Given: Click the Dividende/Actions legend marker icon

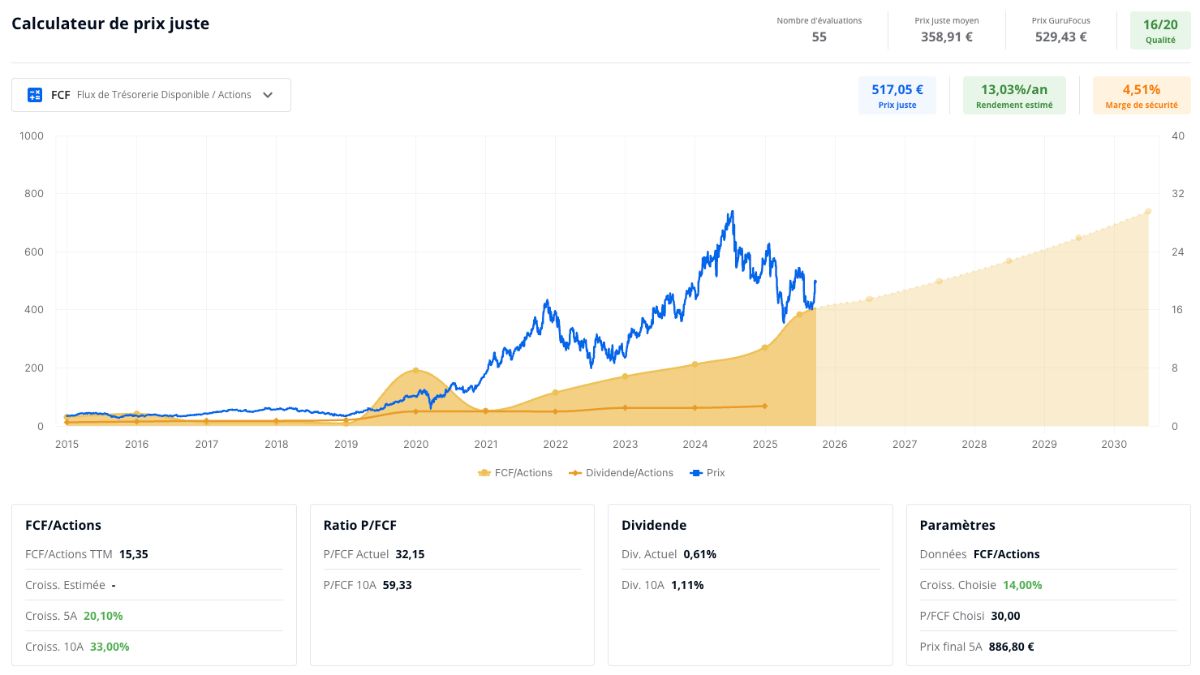Looking at the screenshot, I should [575, 473].
